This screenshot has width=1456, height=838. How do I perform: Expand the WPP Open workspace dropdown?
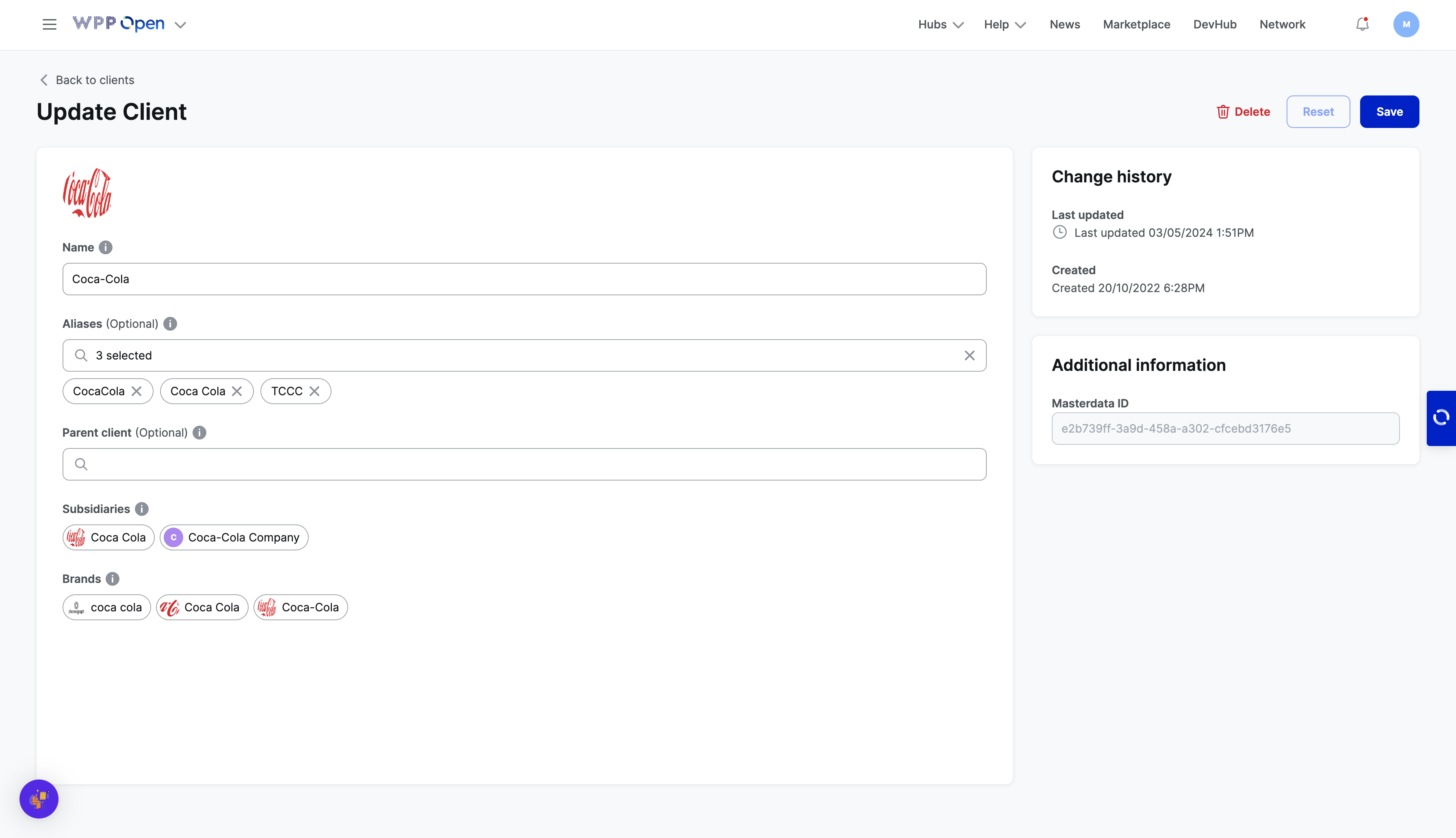[180, 25]
